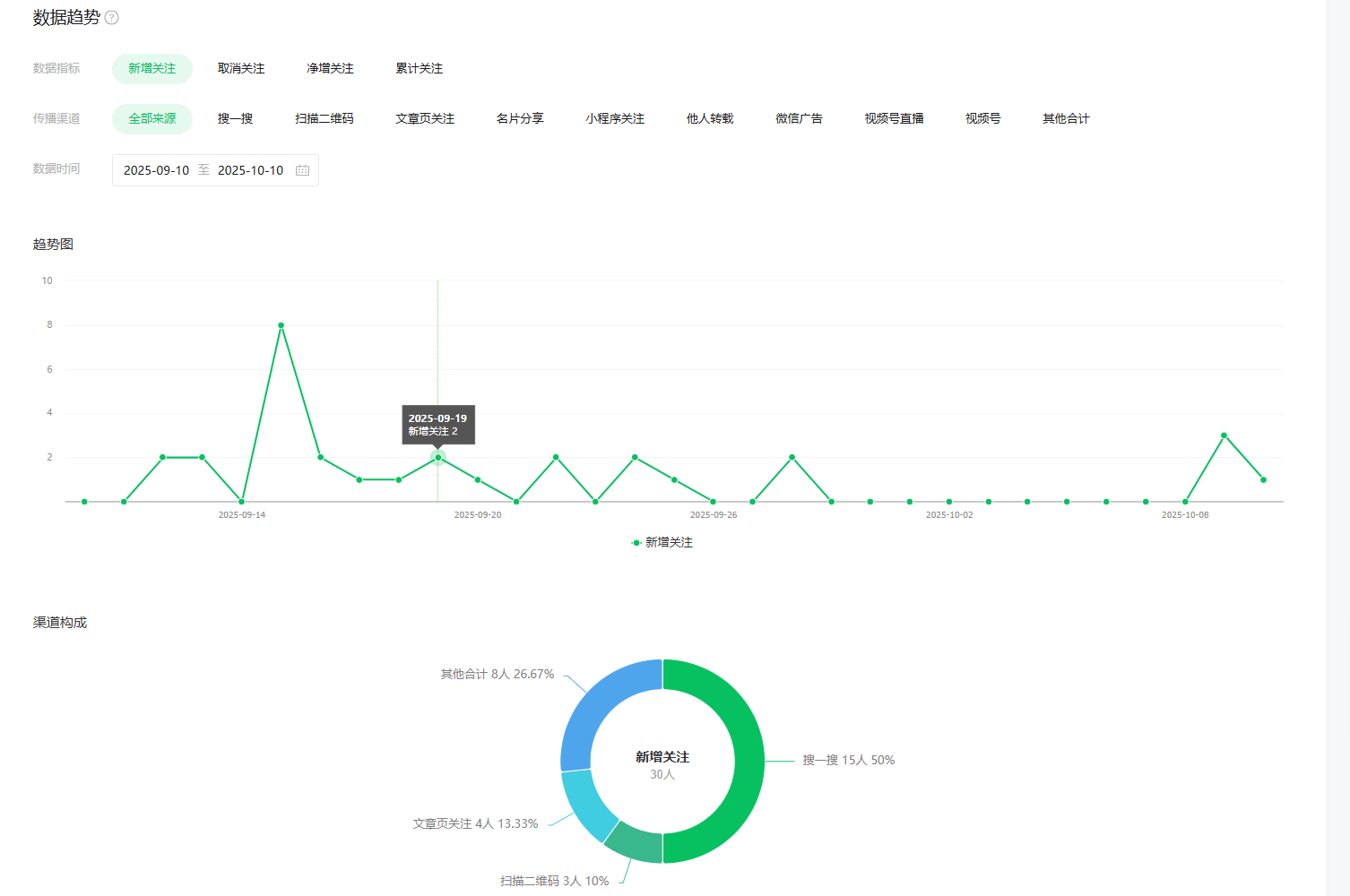Switch metric to 取消关注

click(x=241, y=69)
